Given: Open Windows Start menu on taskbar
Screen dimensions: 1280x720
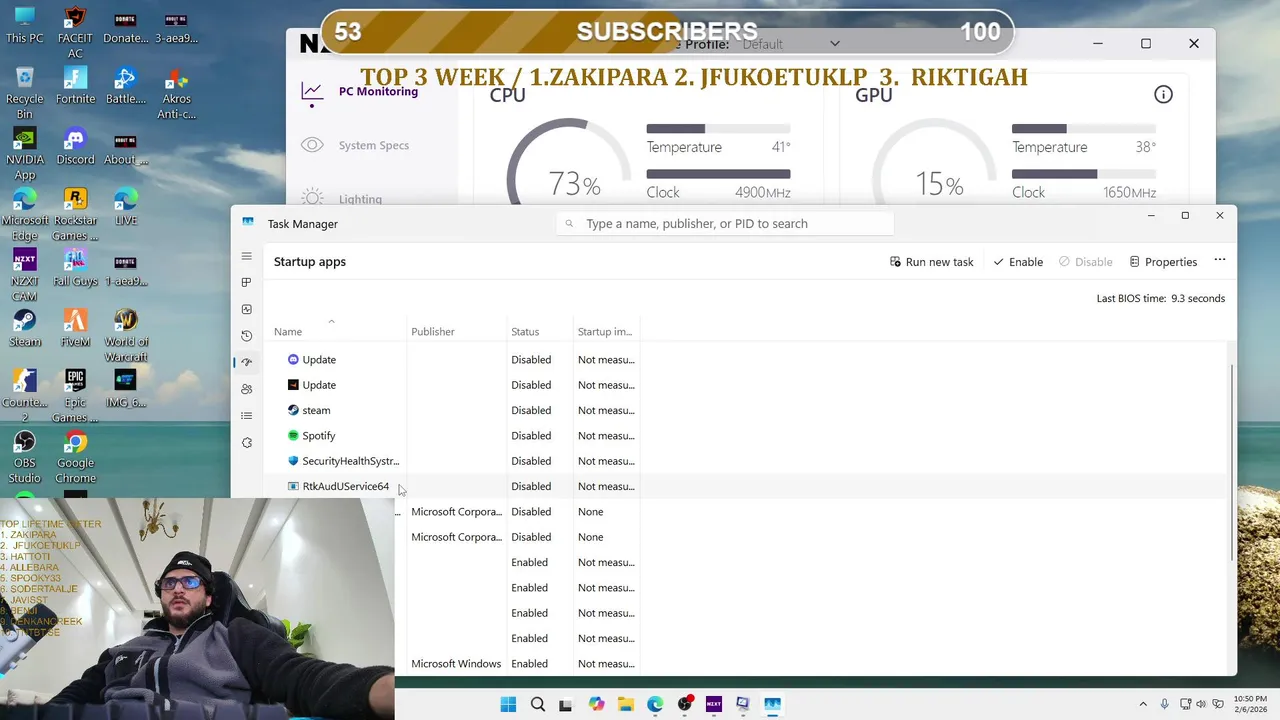Looking at the screenshot, I should pos(508,704).
